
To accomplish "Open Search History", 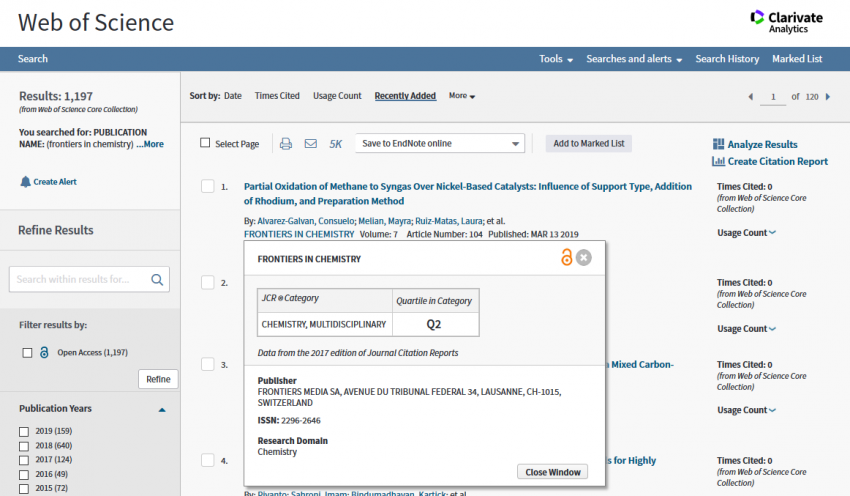I will tap(727, 59).
